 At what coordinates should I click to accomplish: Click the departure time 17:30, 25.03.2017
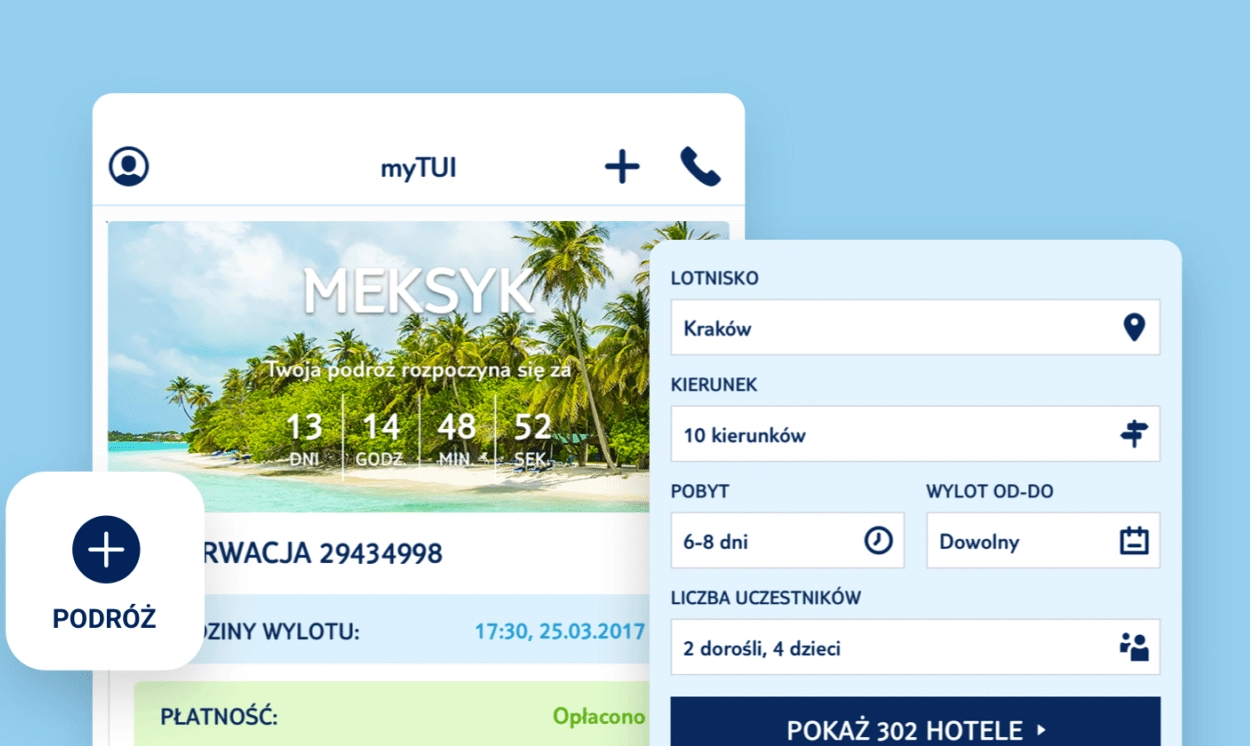[x=559, y=632]
